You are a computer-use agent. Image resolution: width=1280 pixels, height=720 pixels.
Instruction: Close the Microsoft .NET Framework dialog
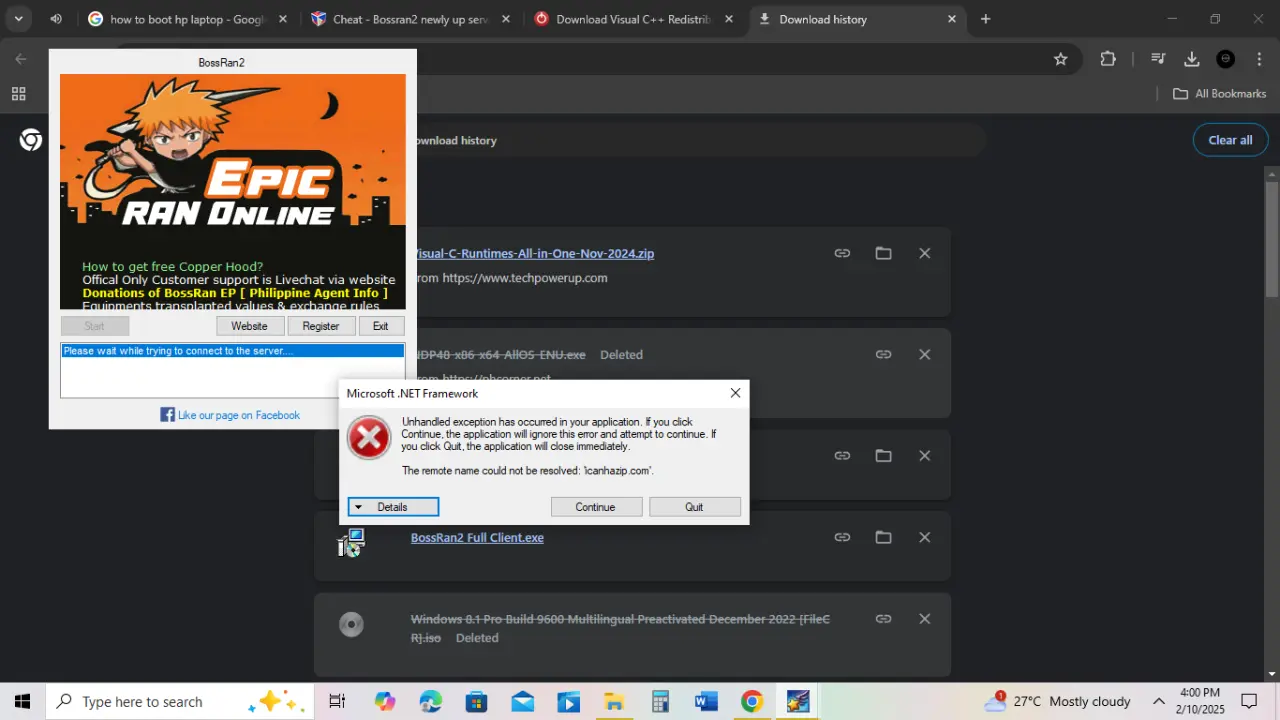pyautogui.click(x=735, y=393)
